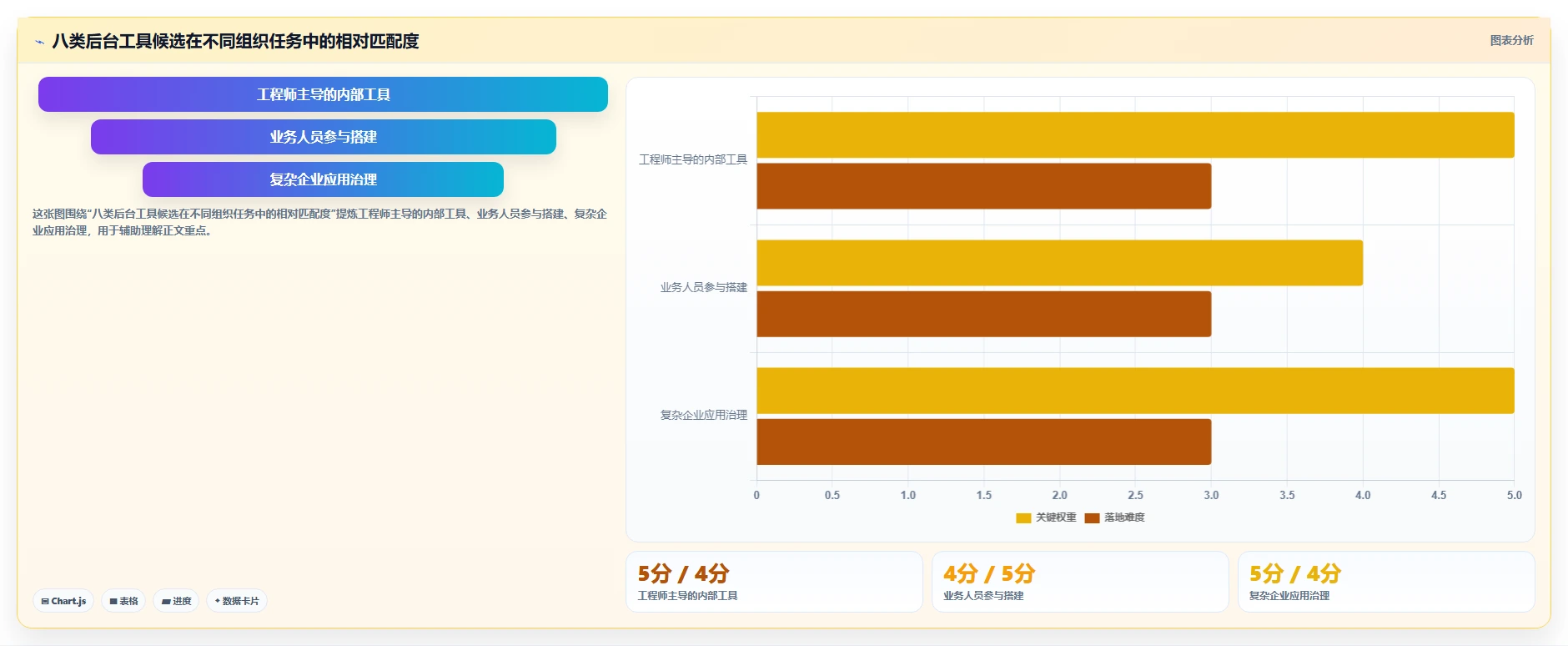The height and width of the screenshot is (646, 1568).
Task: Select the 工程师主导的内部工具 funnel bar
Action: (323, 94)
